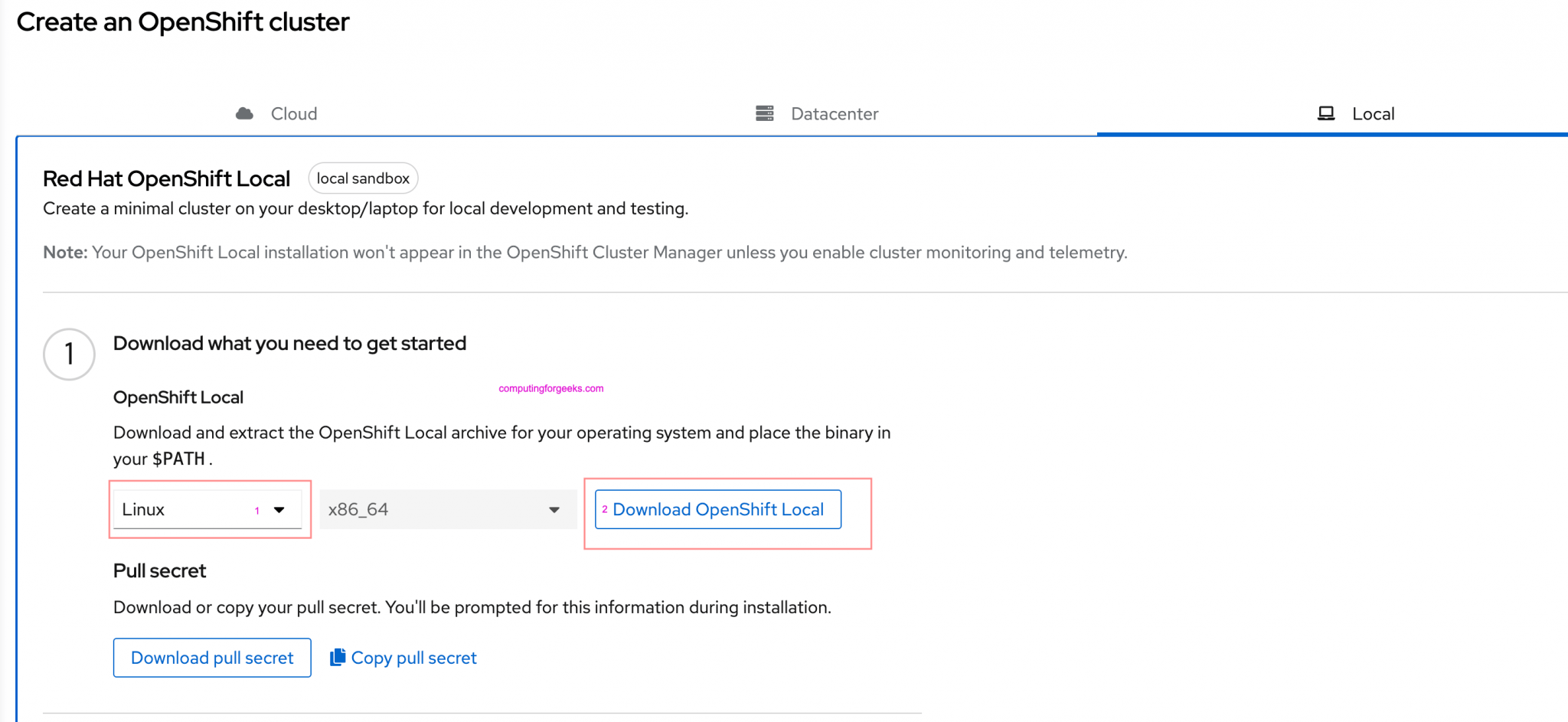Click the Red Hat OpenShift Local title
Image resolution: width=1568 pixels, height=722 pixels.
(x=166, y=179)
